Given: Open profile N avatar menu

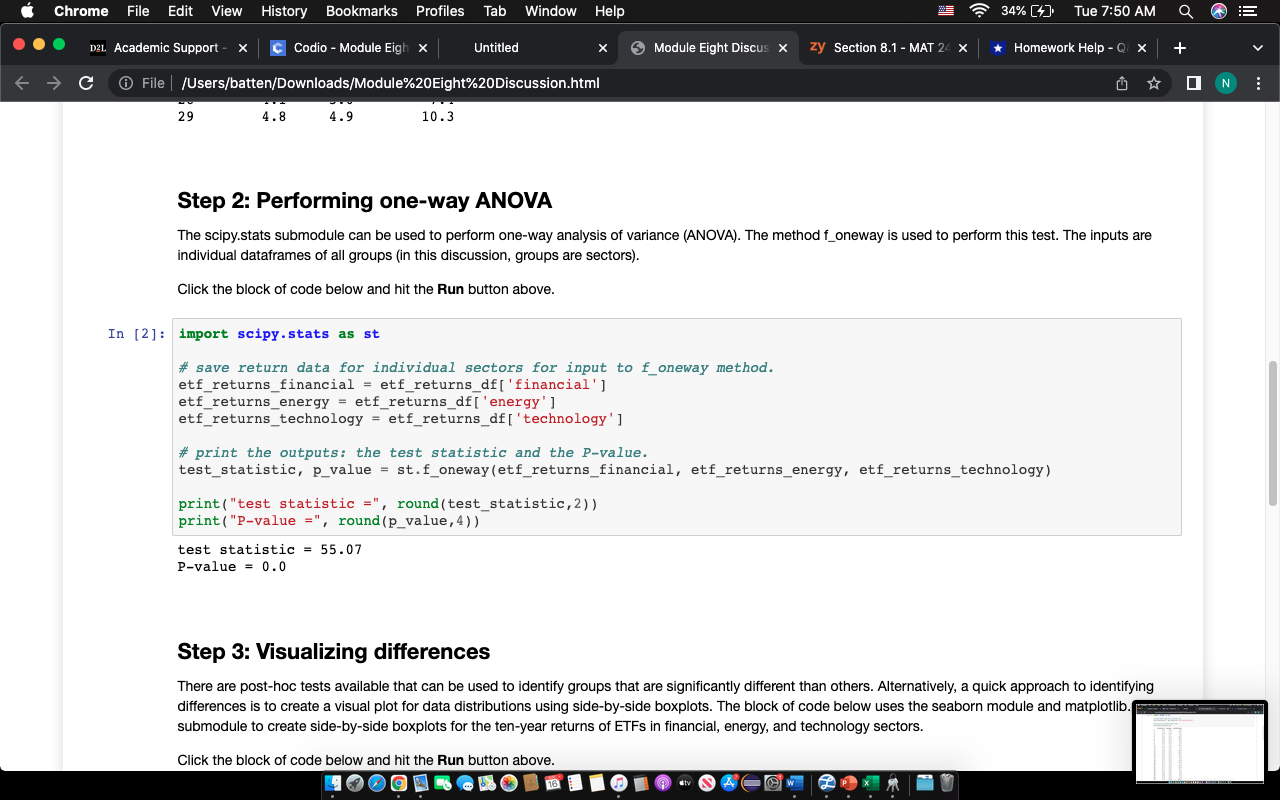Looking at the screenshot, I should click(1225, 83).
